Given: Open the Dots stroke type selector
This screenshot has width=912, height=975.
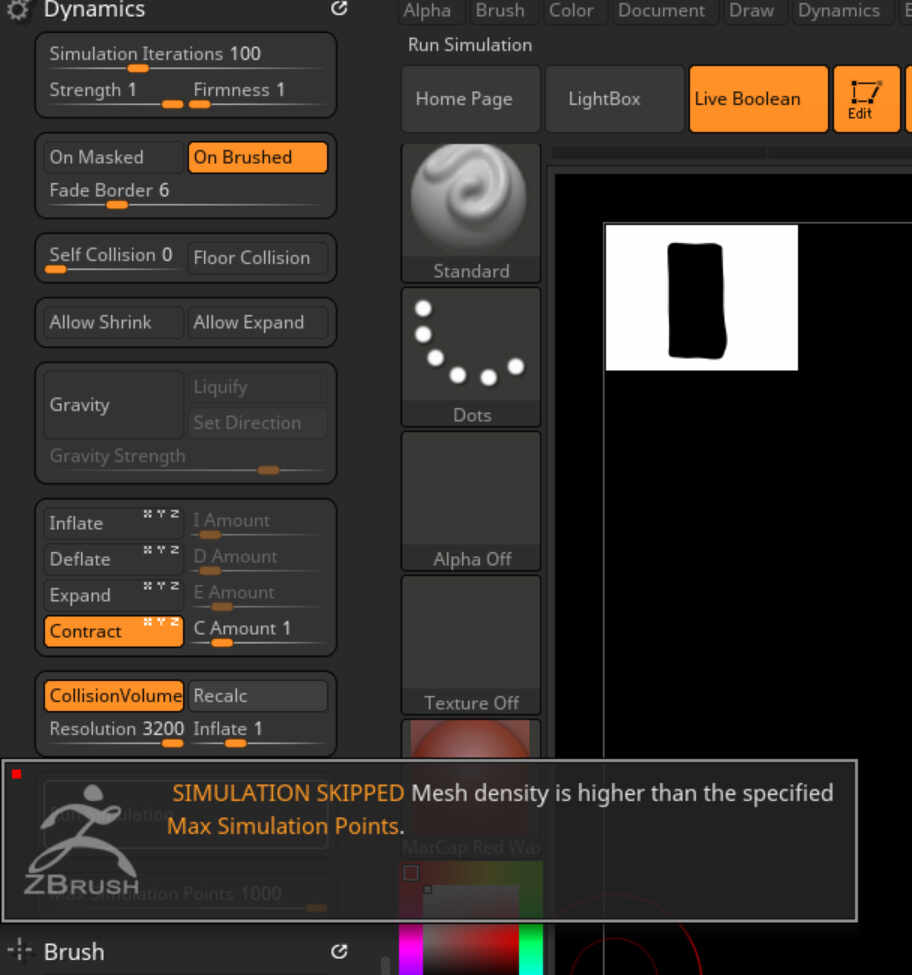Looking at the screenshot, I should point(471,357).
